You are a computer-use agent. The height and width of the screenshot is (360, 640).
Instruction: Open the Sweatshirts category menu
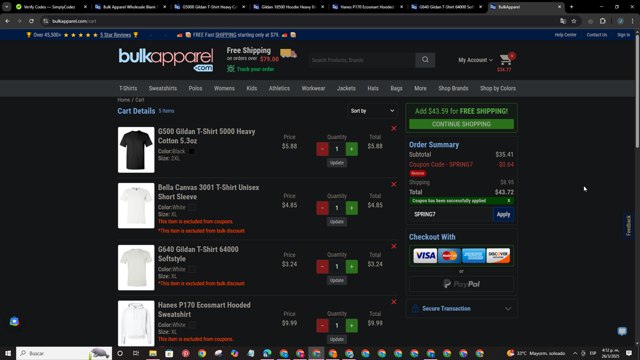[163, 88]
